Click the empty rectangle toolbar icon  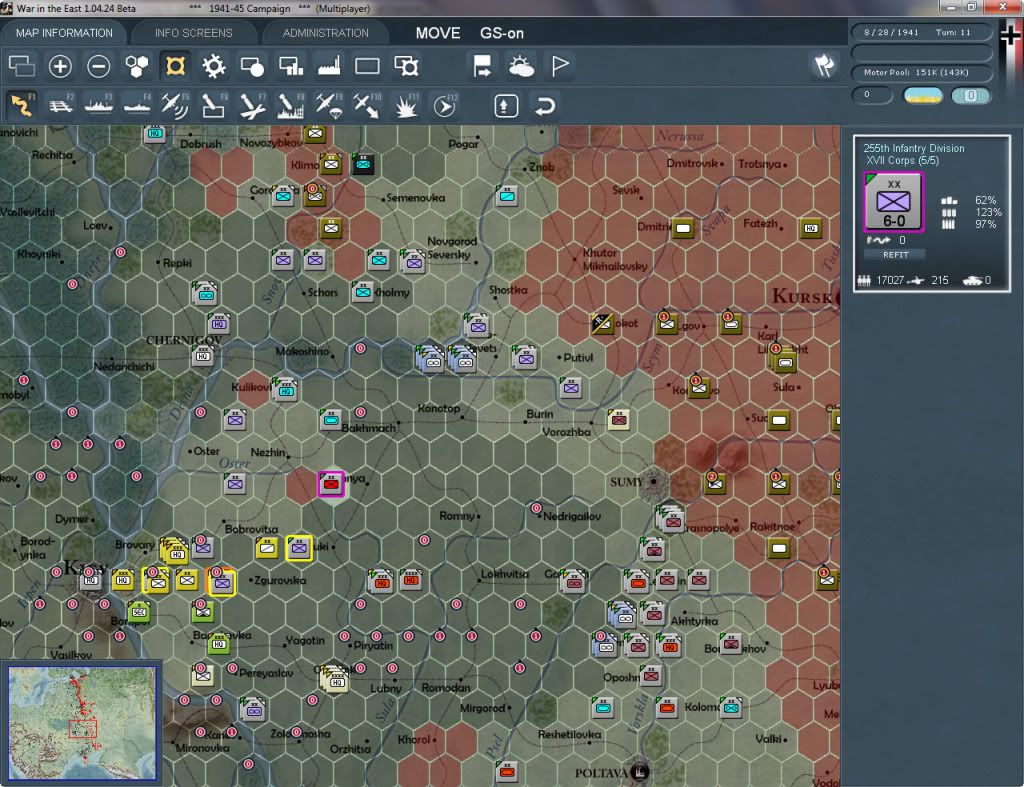(x=367, y=66)
